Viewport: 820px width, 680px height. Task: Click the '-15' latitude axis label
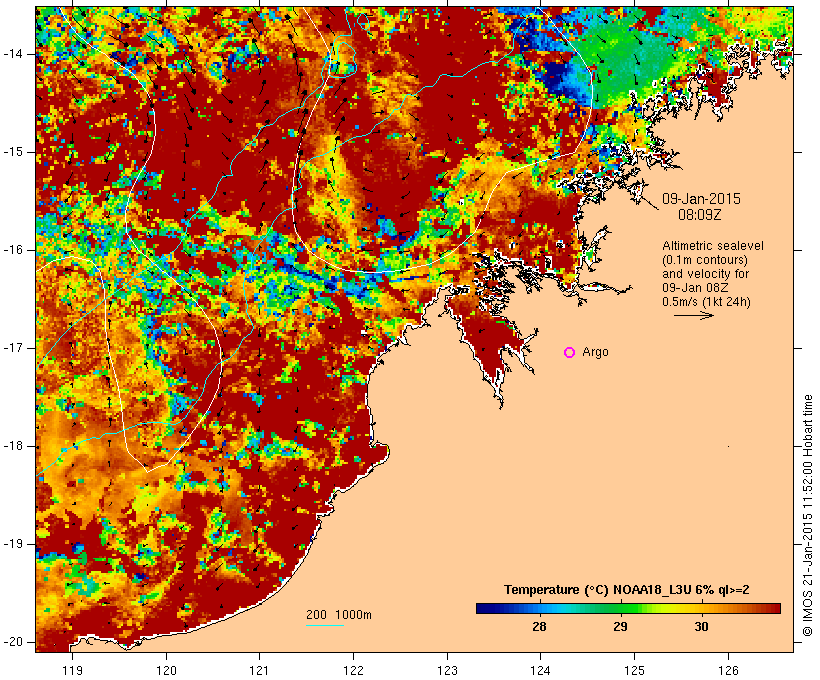click(x=13, y=152)
